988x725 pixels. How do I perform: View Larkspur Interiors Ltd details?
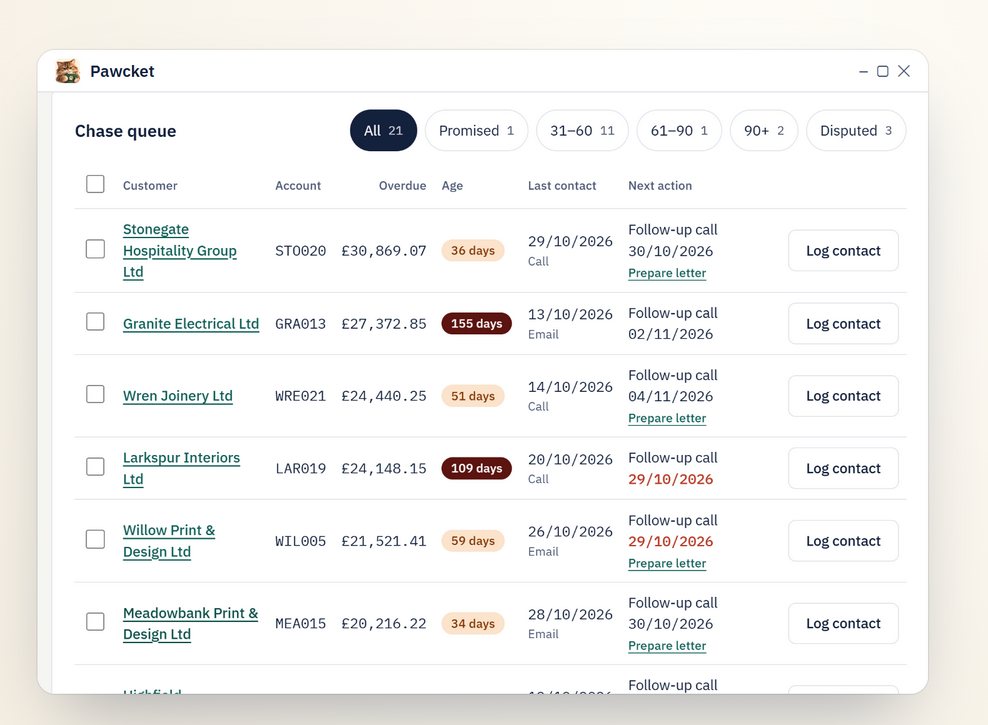click(x=181, y=468)
